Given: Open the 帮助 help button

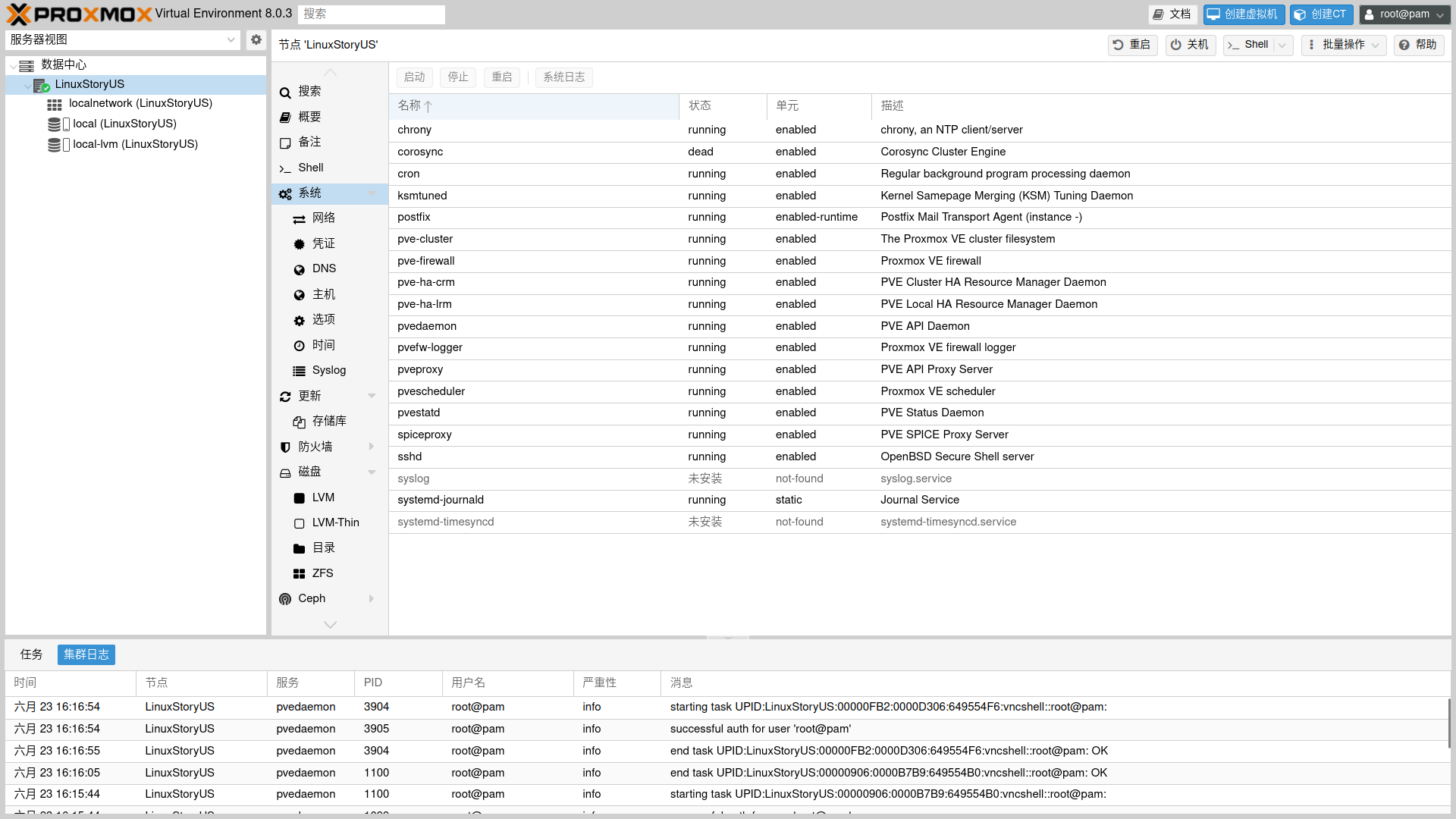Looking at the screenshot, I should point(1418,45).
